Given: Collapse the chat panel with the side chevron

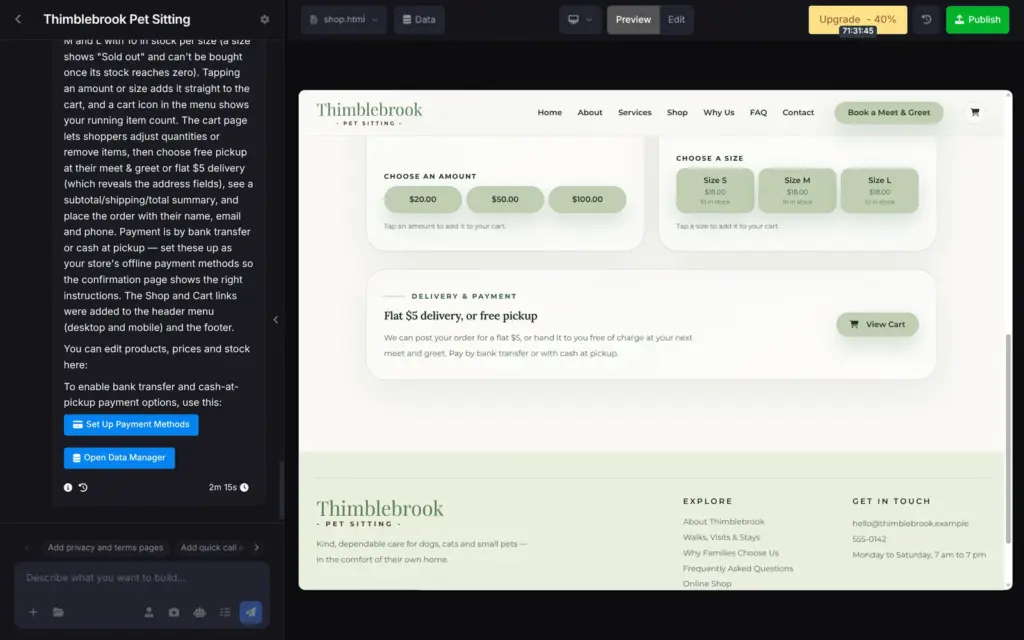Looking at the screenshot, I should pyautogui.click(x=276, y=319).
